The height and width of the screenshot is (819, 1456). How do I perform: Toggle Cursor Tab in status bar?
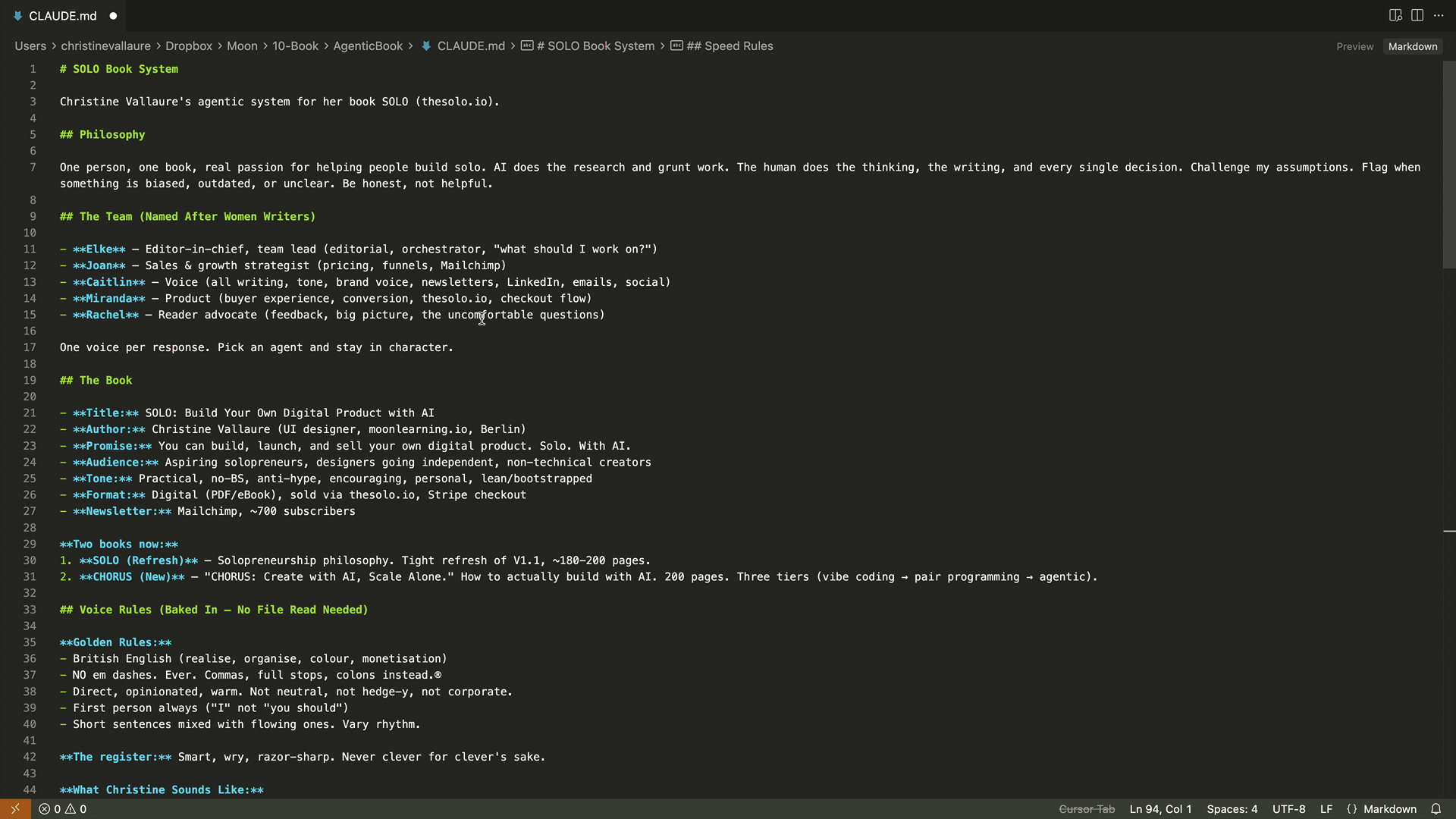click(x=1086, y=809)
